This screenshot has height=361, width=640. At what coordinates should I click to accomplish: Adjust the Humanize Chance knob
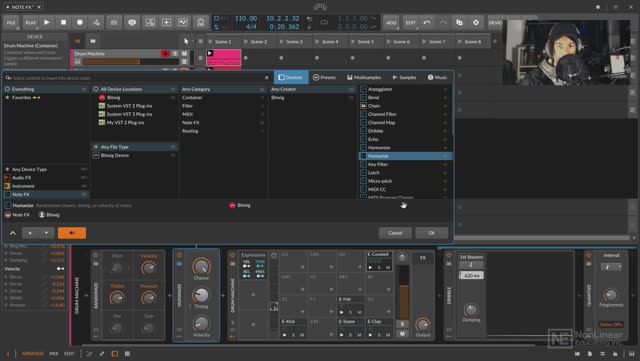point(201,267)
